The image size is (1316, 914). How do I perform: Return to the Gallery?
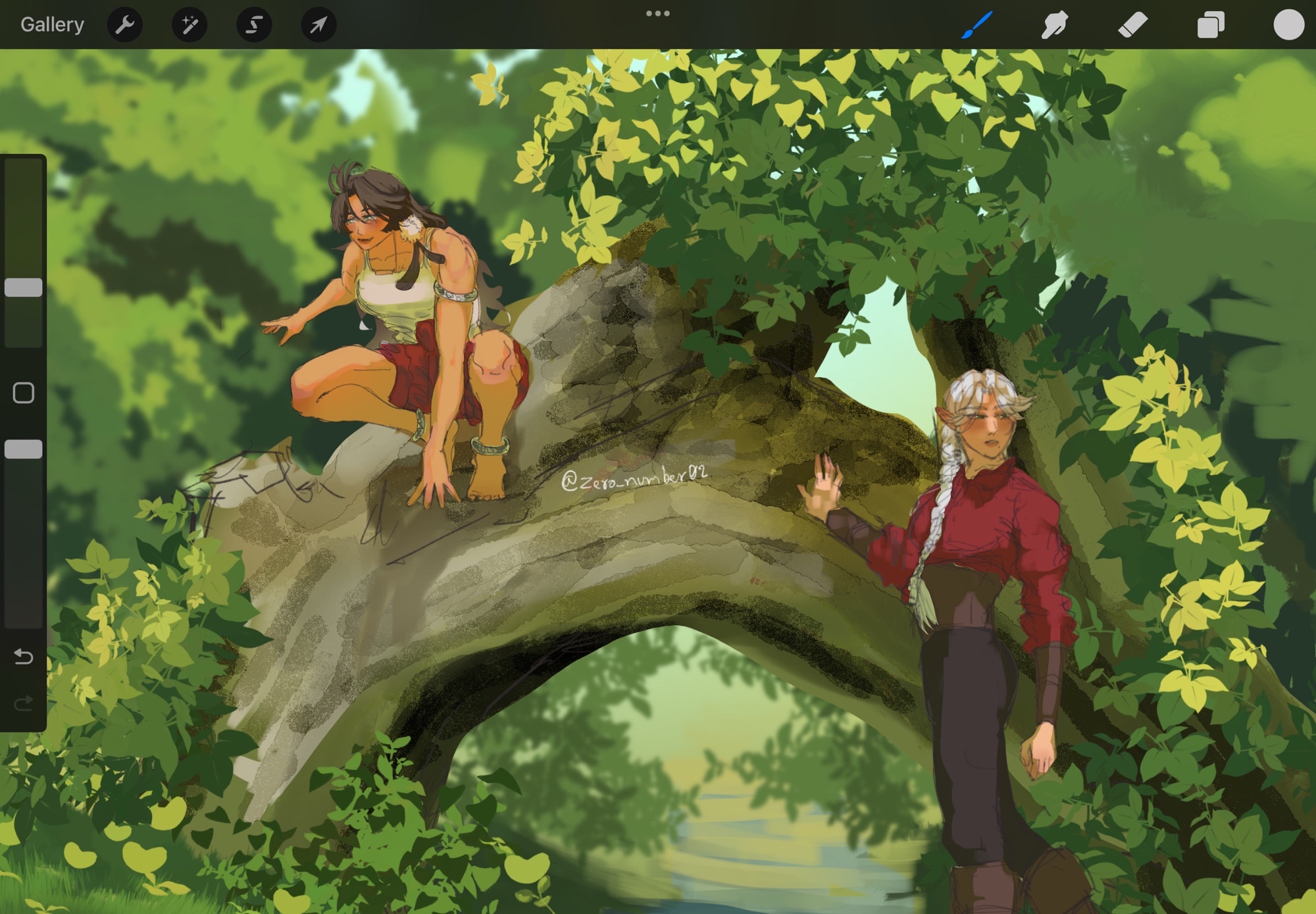[52, 25]
